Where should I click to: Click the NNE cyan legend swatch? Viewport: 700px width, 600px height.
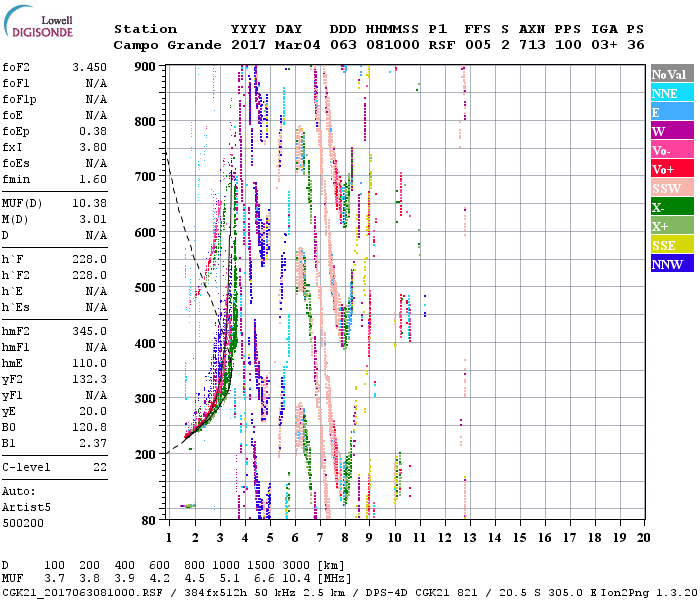[x=672, y=93]
